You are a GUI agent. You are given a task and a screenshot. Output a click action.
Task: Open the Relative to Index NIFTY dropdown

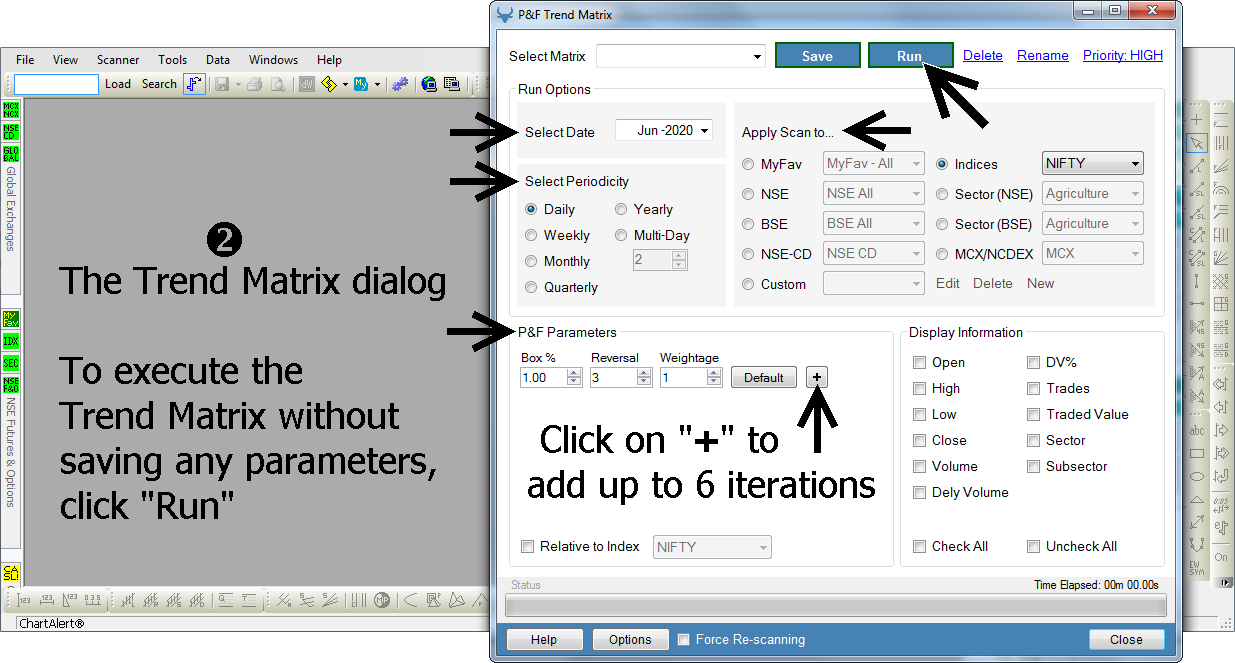[713, 547]
